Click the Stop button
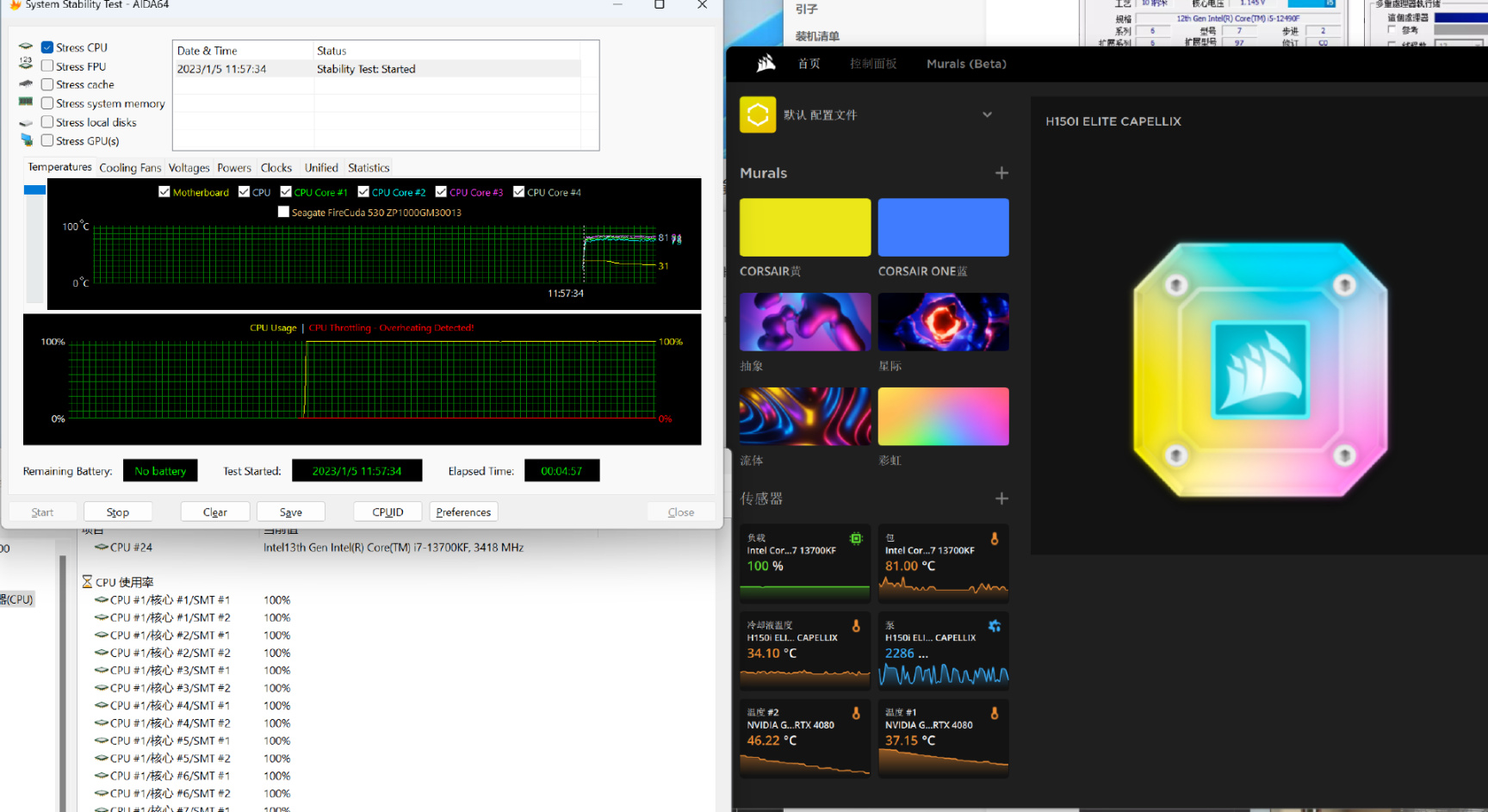 [118, 512]
